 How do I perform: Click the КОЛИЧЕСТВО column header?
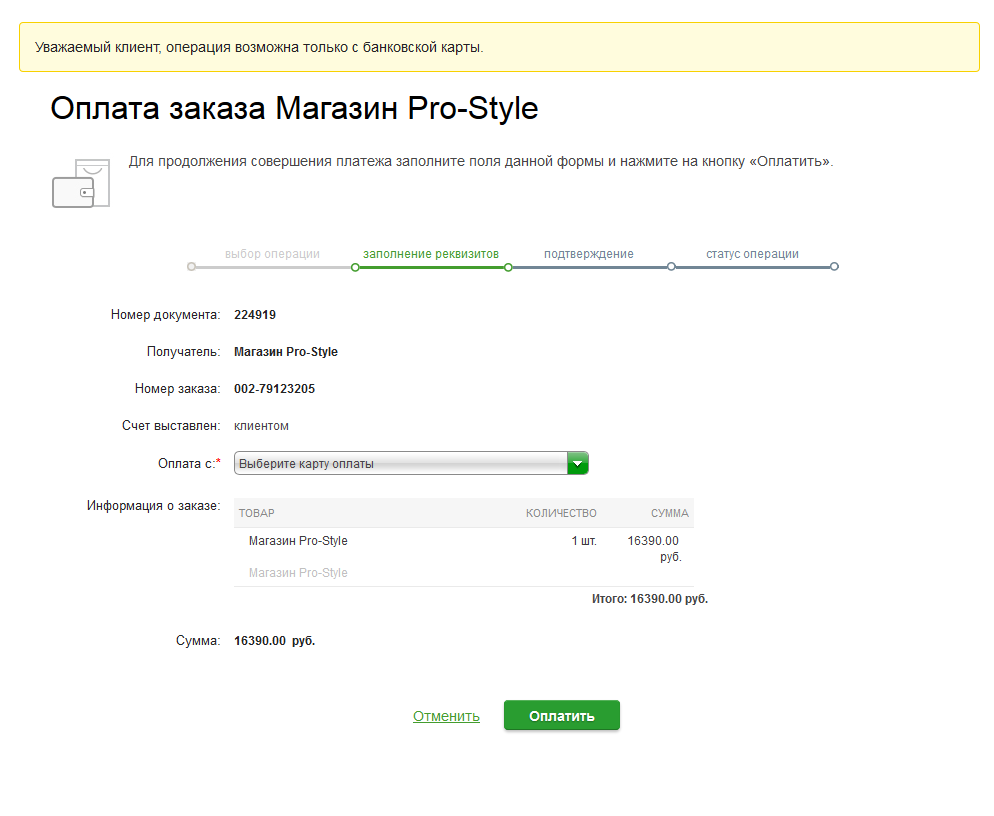[561, 513]
